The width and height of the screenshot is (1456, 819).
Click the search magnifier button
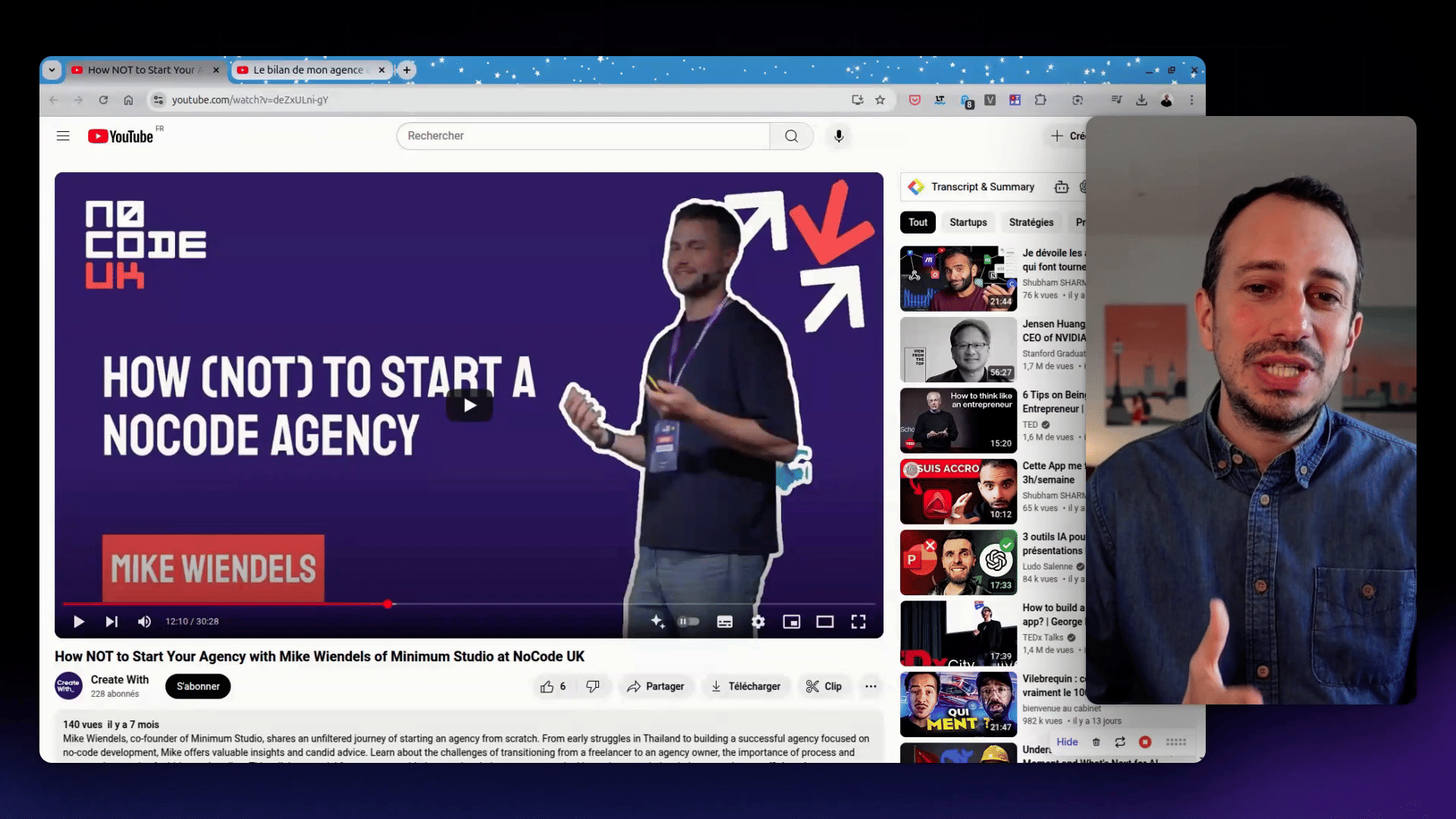point(791,136)
